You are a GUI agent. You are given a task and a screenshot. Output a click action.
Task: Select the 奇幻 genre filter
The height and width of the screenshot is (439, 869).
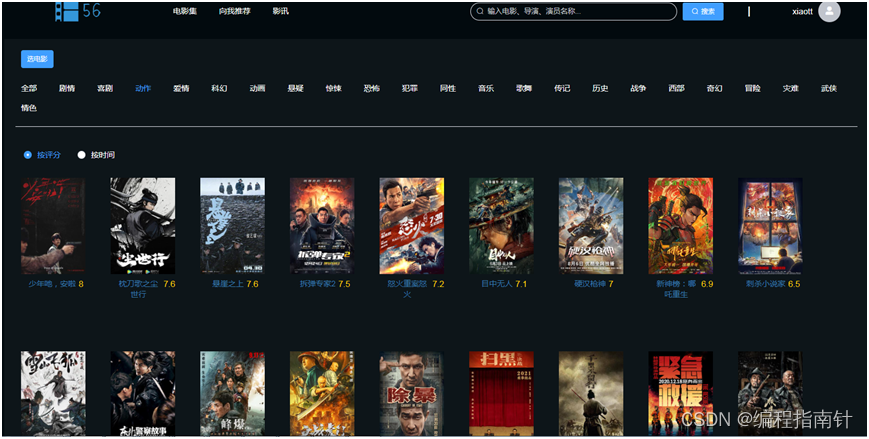point(714,88)
